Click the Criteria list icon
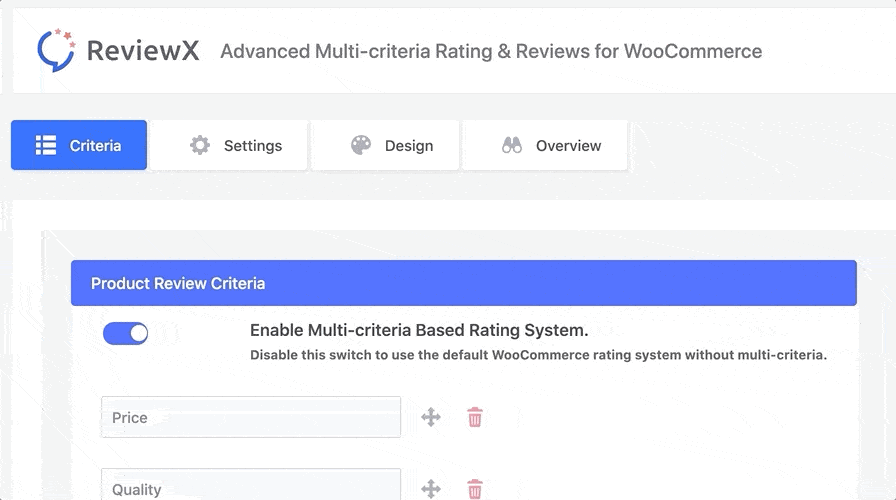This screenshot has height=500, width=896. pyautogui.click(x=46, y=145)
